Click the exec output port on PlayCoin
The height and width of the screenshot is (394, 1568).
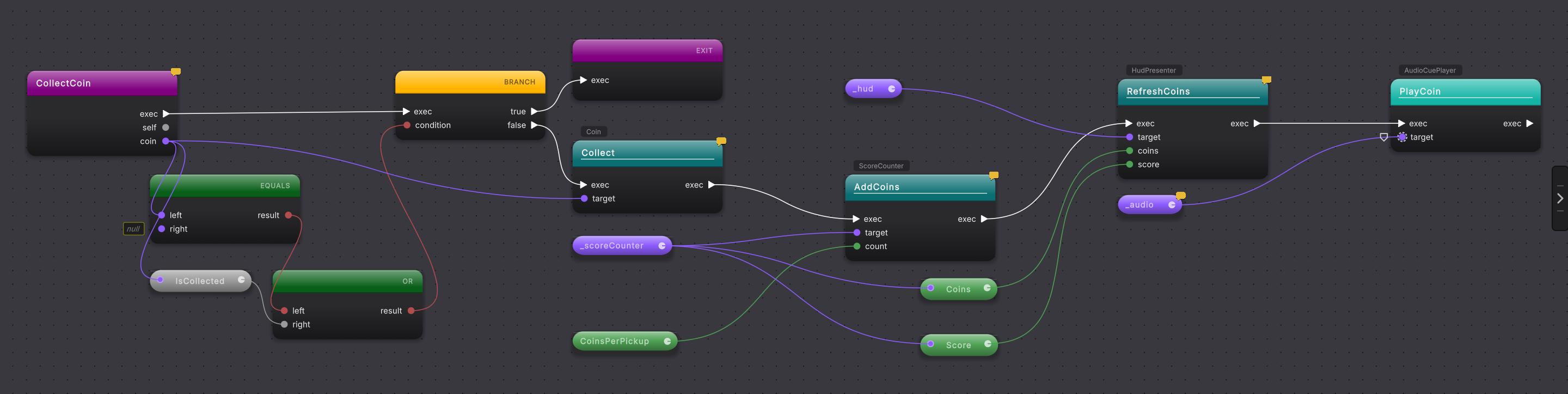pos(1530,124)
